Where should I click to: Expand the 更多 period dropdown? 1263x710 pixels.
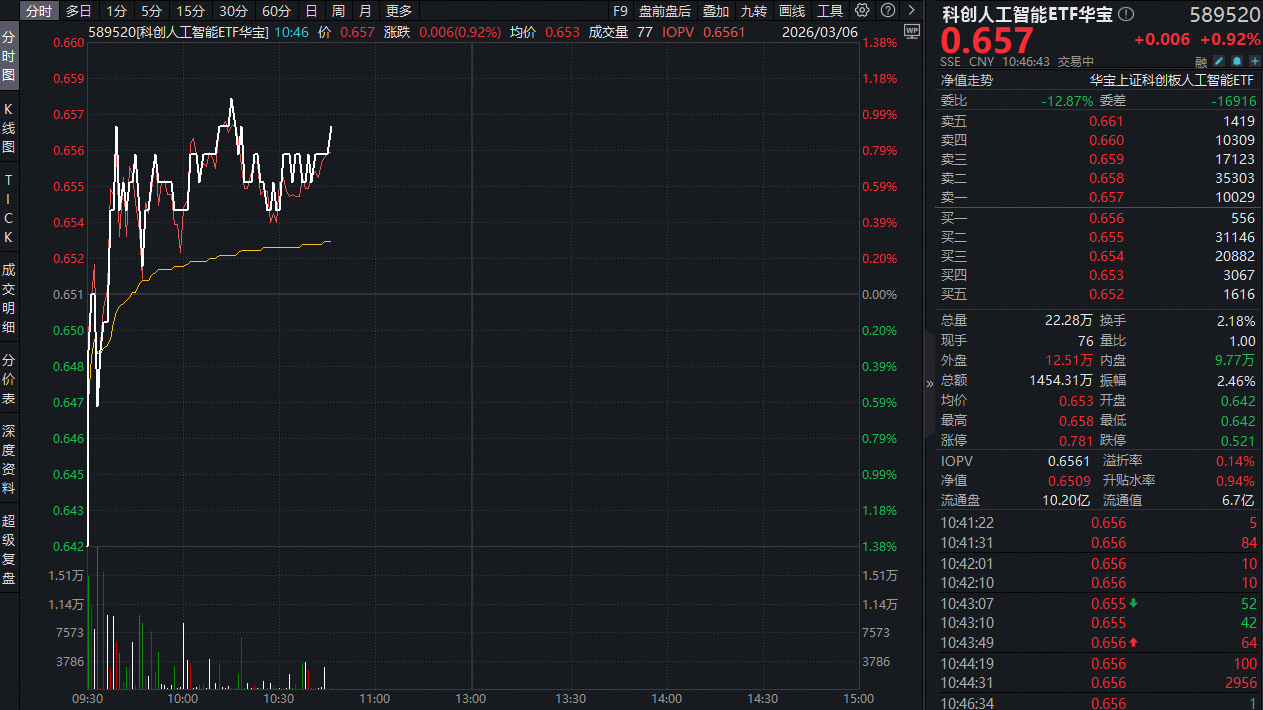(398, 11)
